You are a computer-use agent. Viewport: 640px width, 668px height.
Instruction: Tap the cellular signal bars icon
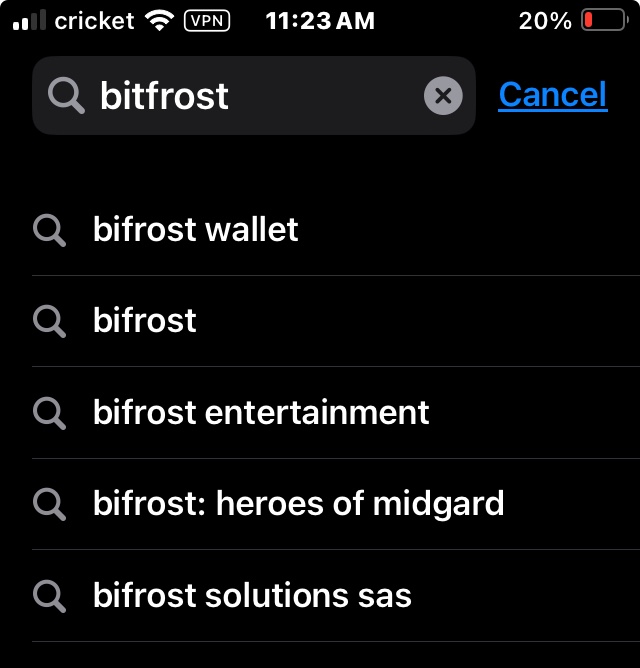tap(29, 20)
